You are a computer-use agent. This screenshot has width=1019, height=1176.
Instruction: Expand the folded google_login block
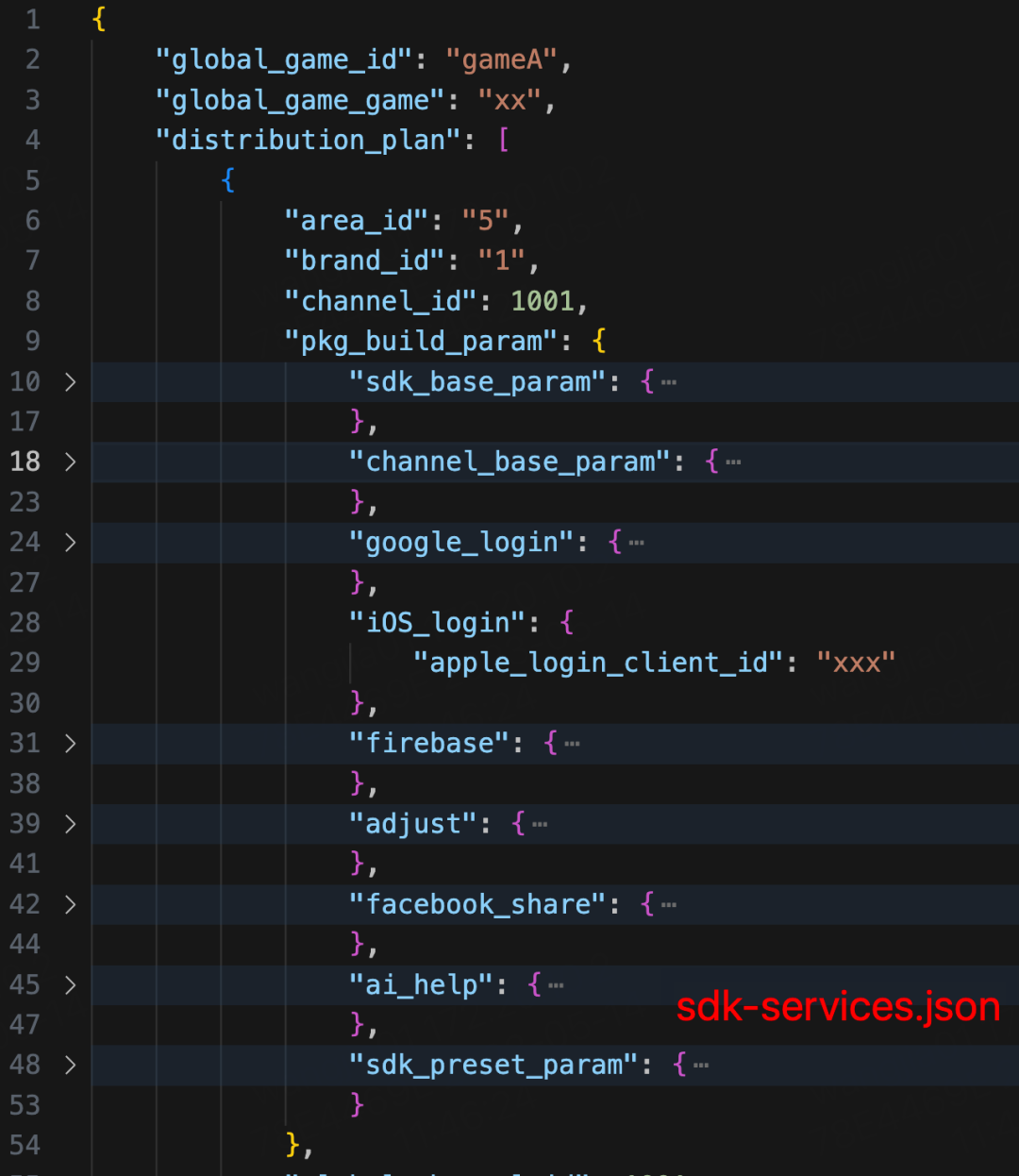coord(70,543)
